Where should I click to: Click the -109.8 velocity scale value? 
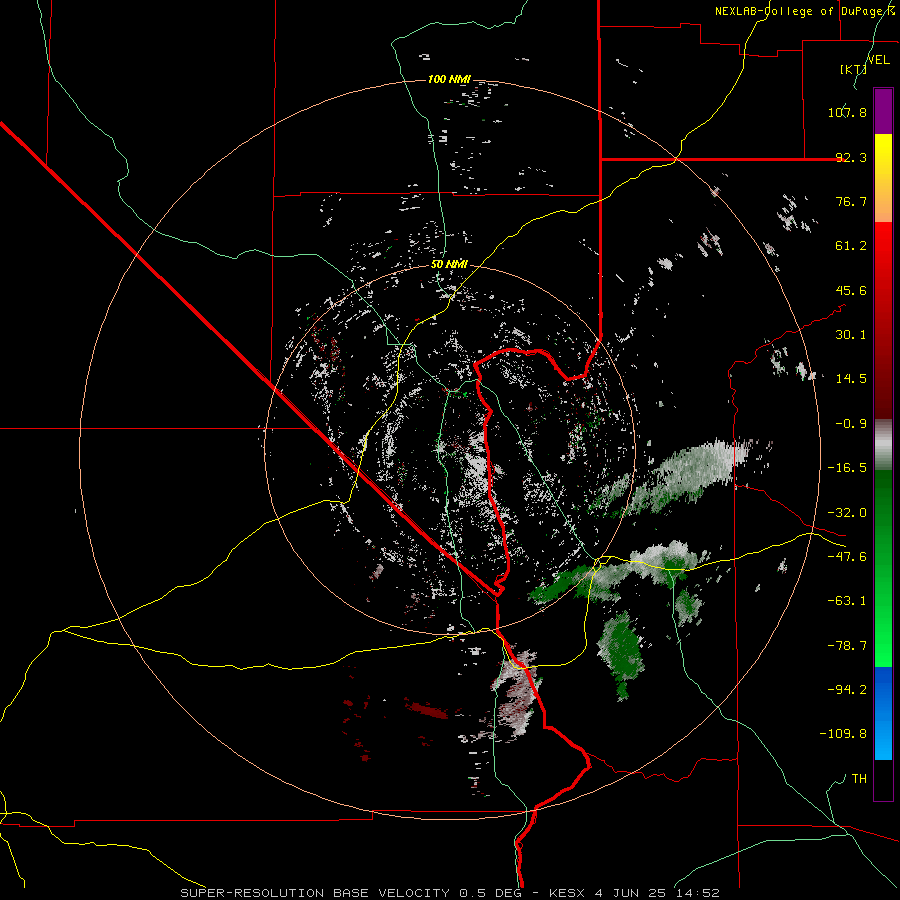coord(843,734)
